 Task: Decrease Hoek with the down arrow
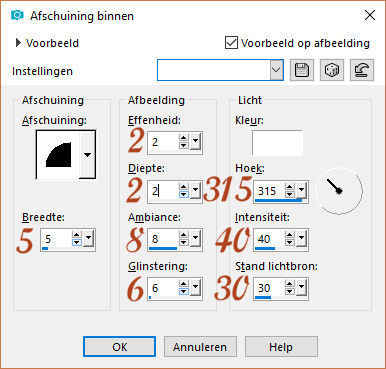click(x=290, y=194)
